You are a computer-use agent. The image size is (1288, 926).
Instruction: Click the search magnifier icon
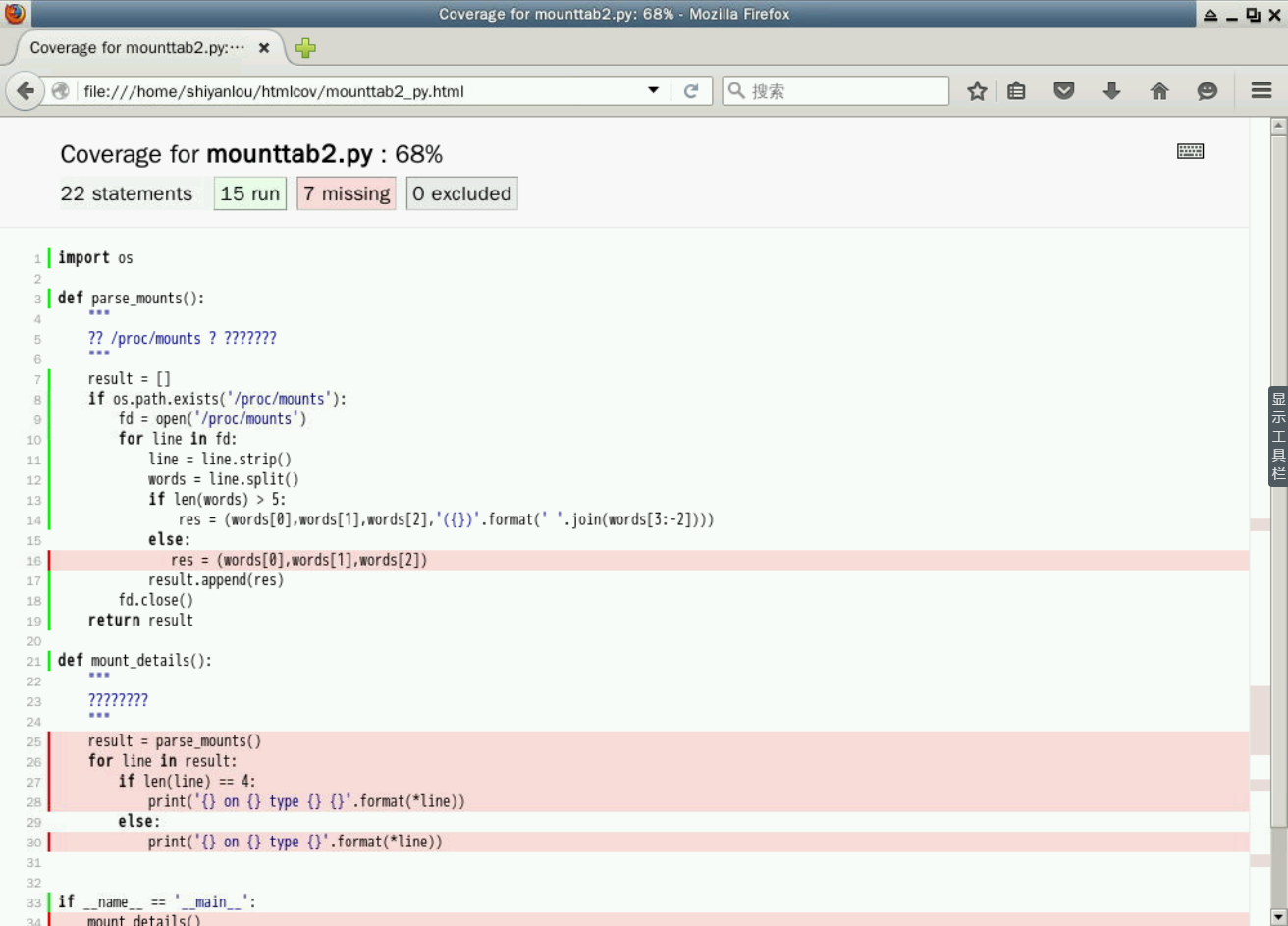coord(736,91)
